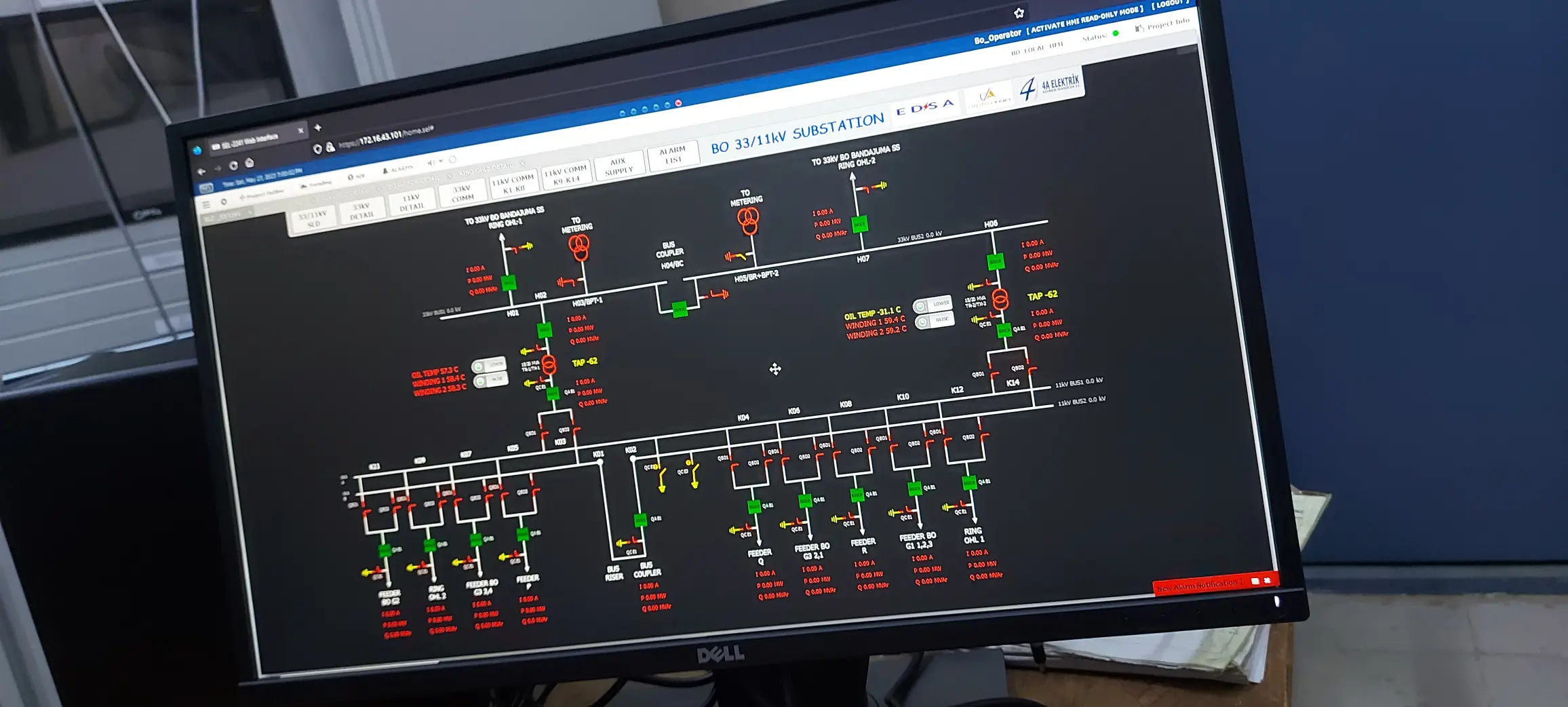Click the left TO METERING transformer symbol
Screen dimensions: 1568x707
(579, 248)
